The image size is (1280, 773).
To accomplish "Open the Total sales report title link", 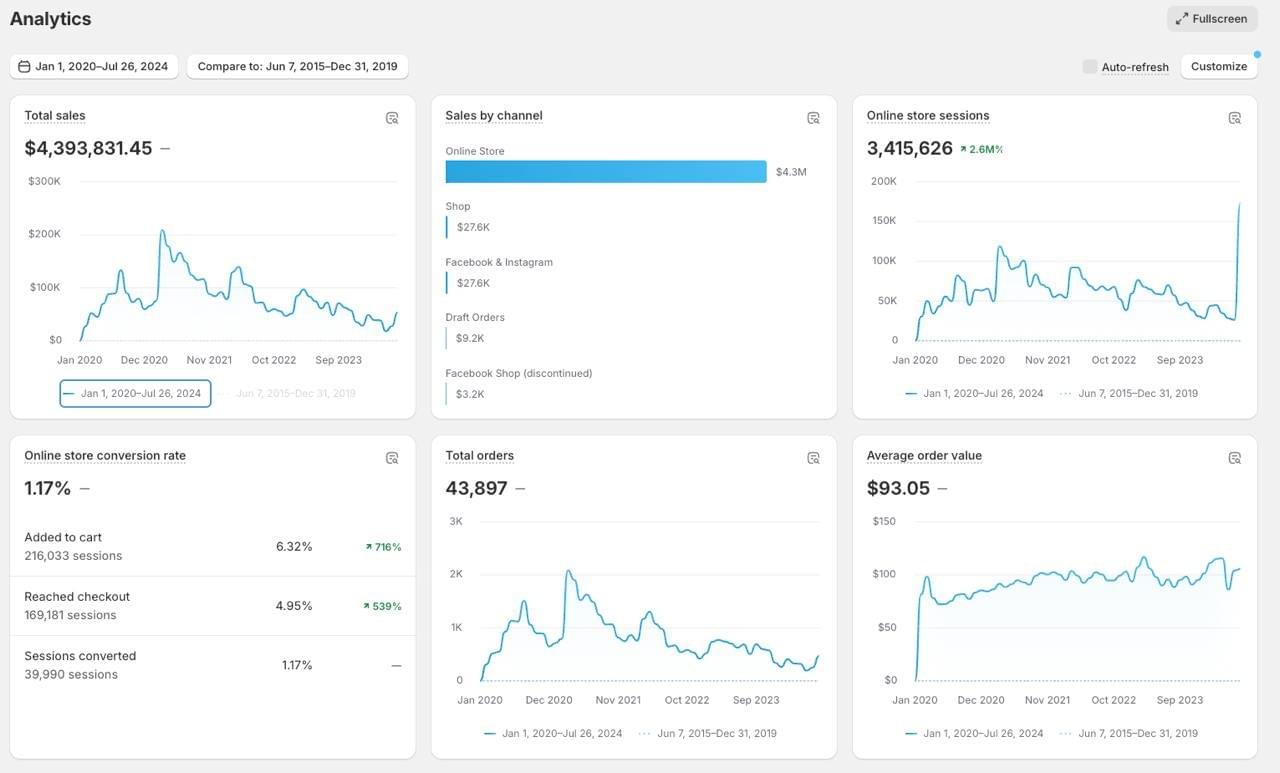I will pyautogui.click(x=55, y=116).
